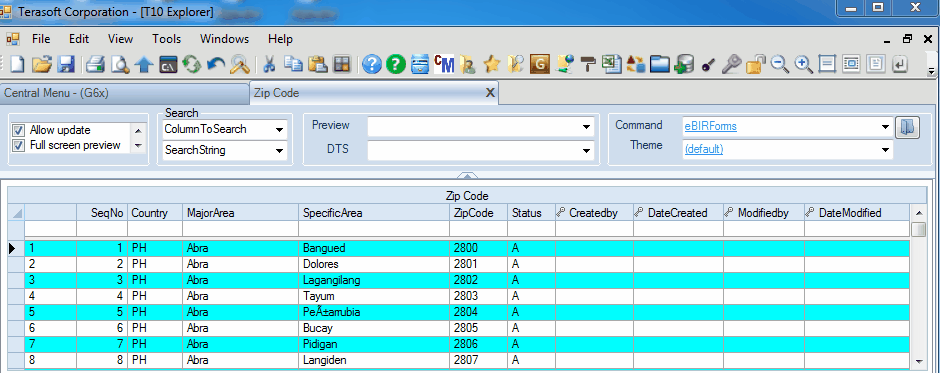Sort by the MajorArea column header
This screenshot has width=940, height=373.
click(x=240, y=213)
